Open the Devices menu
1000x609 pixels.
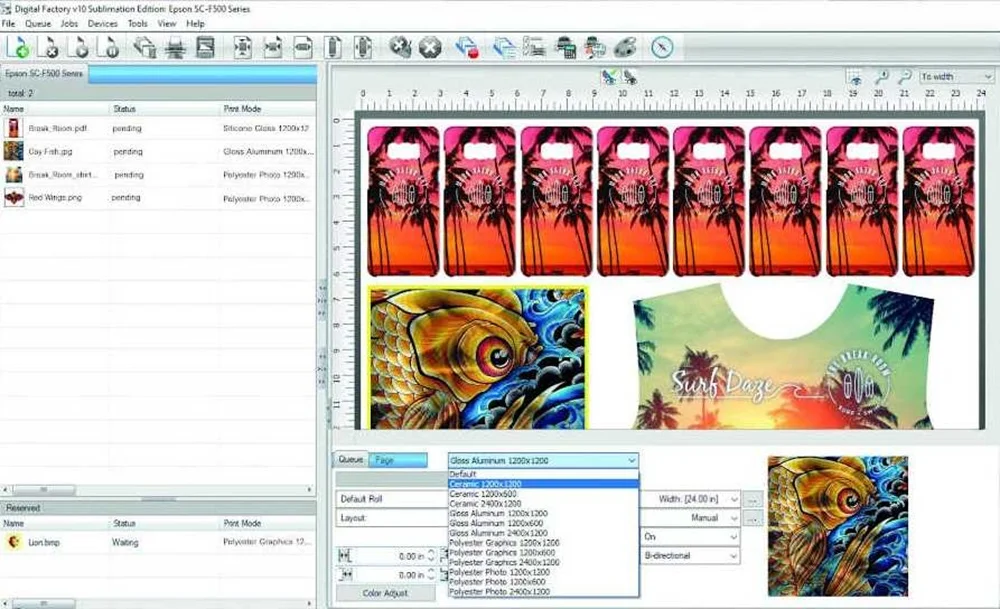tap(102, 23)
